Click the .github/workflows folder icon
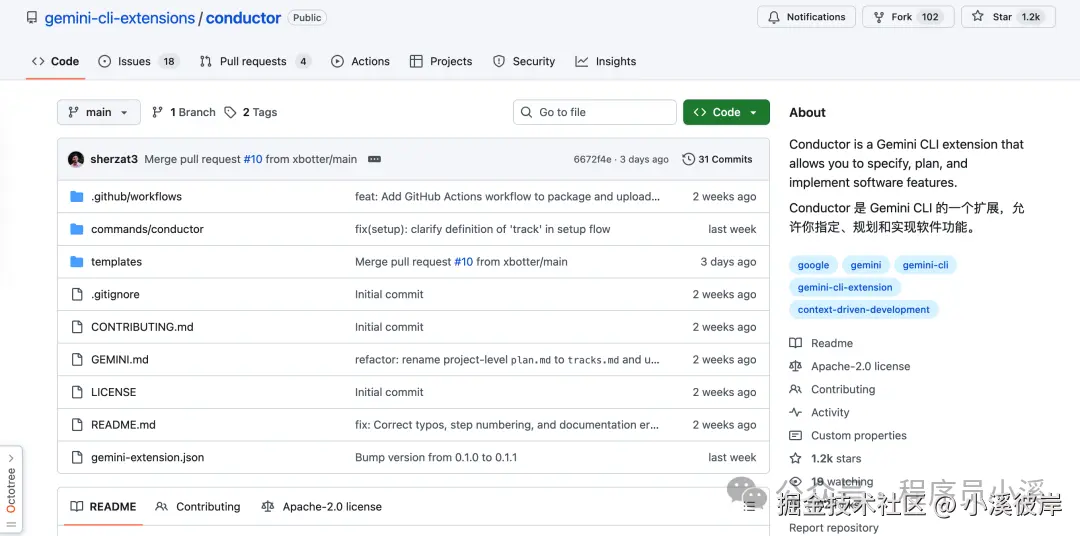Screen dimensions: 1080x536 [77, 197]
